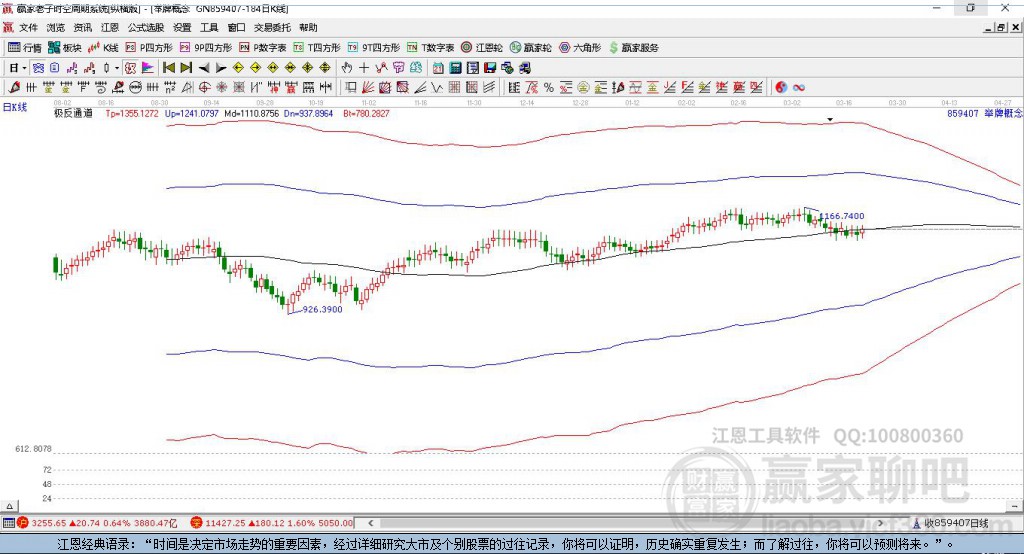Image resolution: width=1024 pixels, height=554 pixels.
Task: Click the up triangle button at bottom-left
Action: (x=9, y=506)
